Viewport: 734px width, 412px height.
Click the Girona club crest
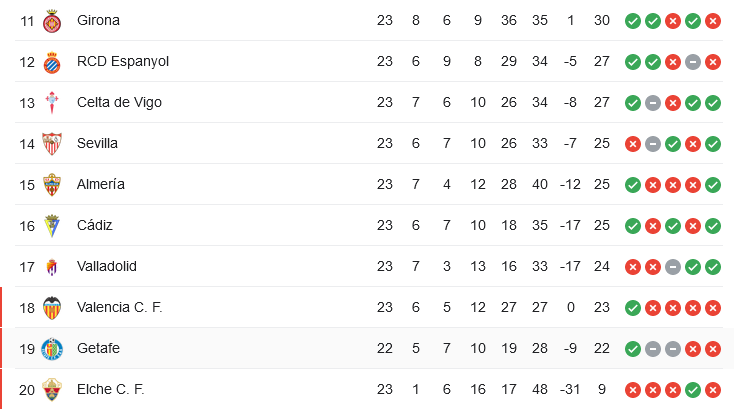[52, 21]
